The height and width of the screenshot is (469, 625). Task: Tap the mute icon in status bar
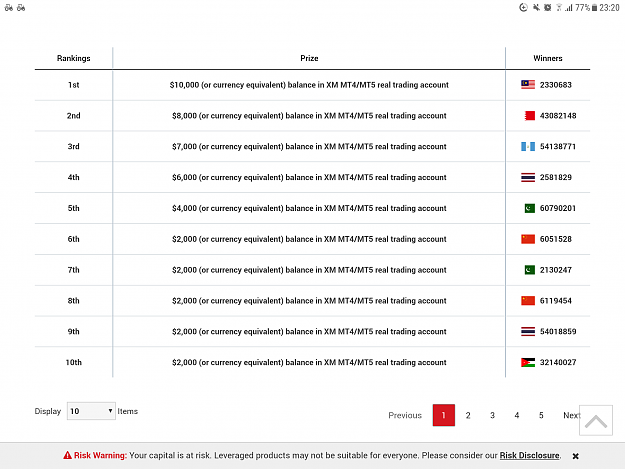[536, 8]
